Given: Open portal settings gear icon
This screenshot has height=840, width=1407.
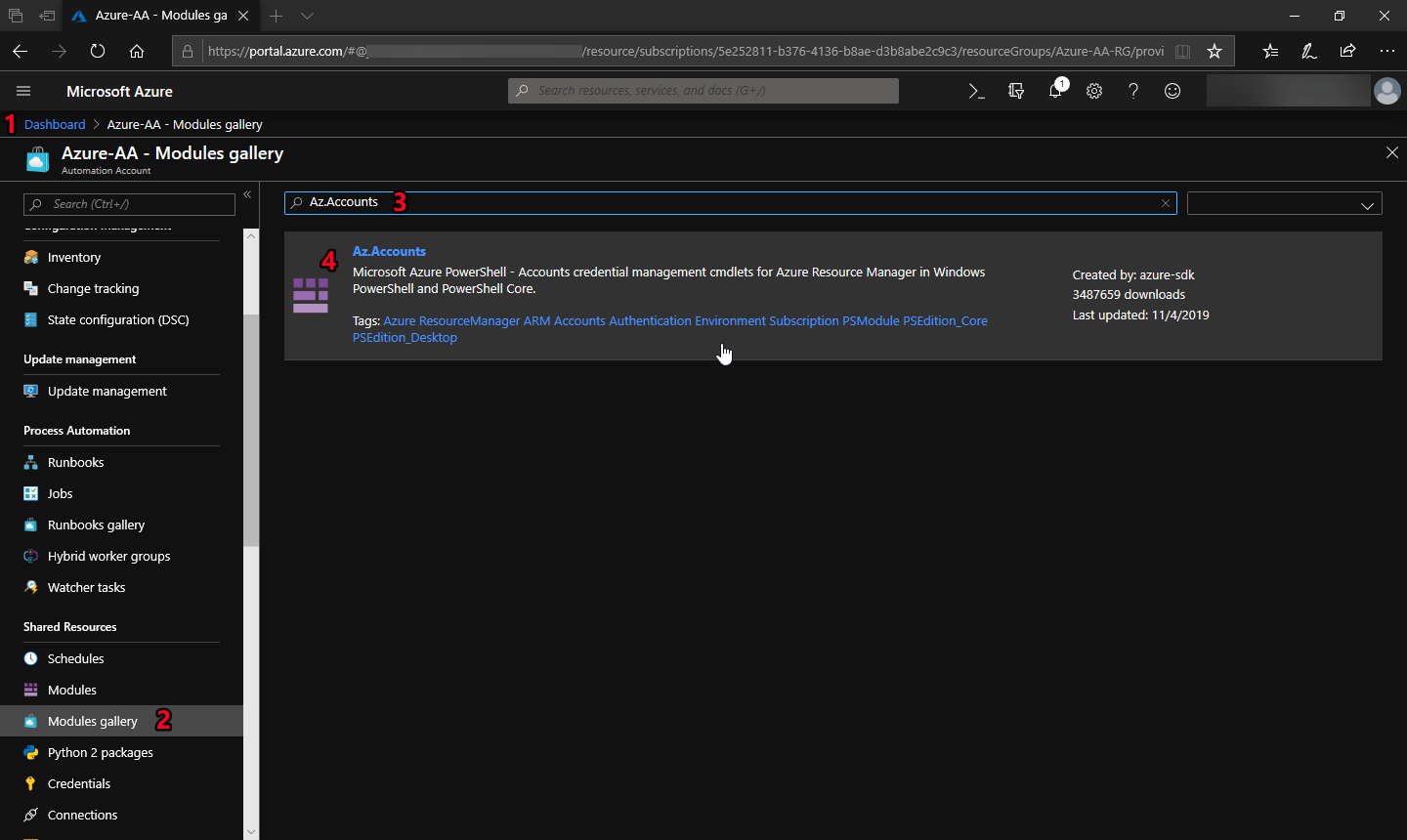Looking at the screenshot, I should click(1094, 91).
